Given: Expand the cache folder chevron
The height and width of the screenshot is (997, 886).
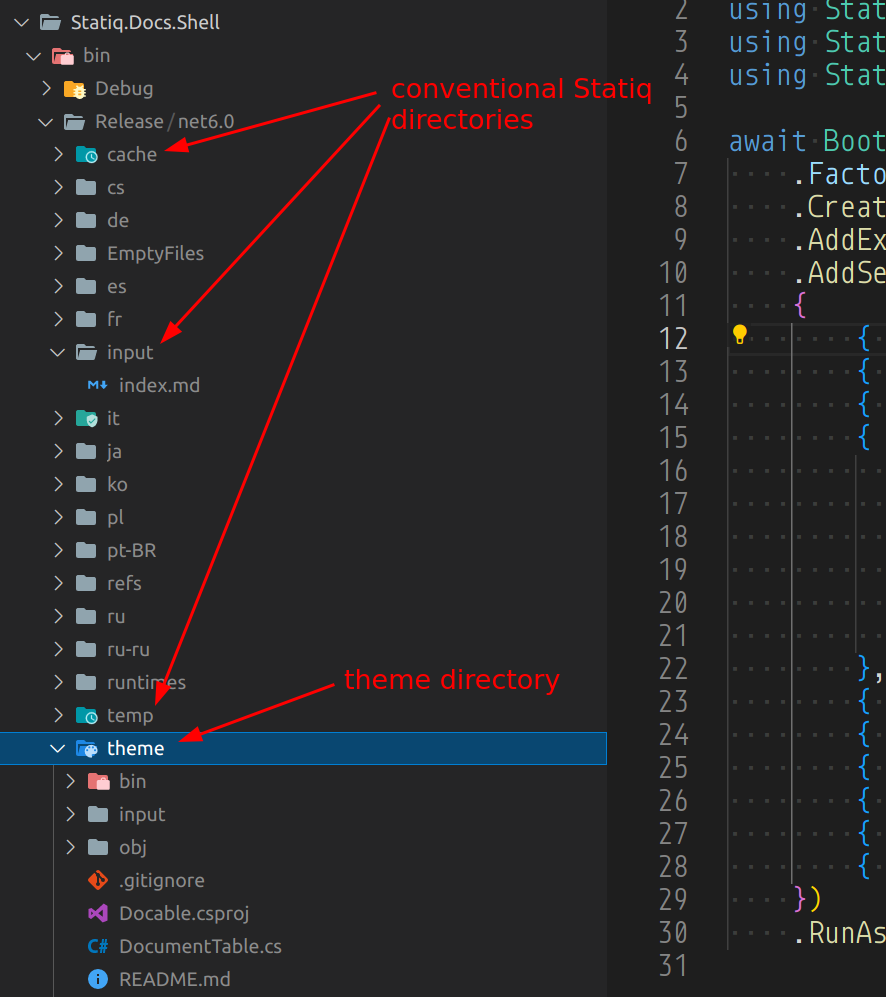Looking at the screenshot, I should [59, 155].
